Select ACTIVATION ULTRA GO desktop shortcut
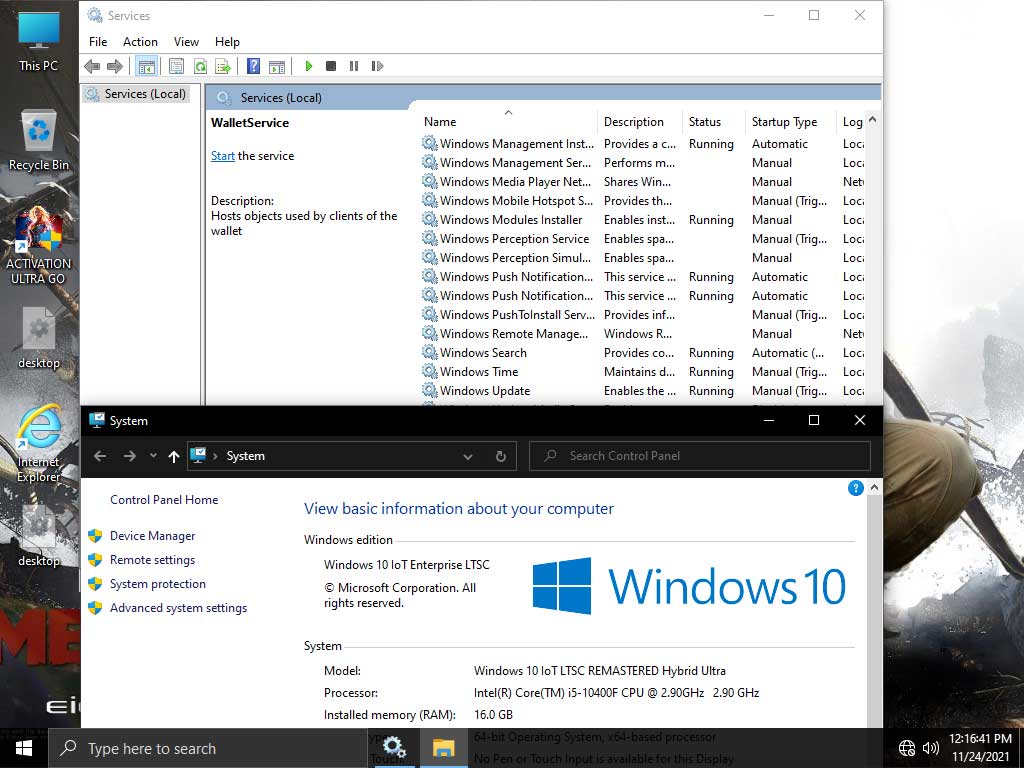Image resolution: width=1024 pixels, height=768 pixels. point(39,246)
